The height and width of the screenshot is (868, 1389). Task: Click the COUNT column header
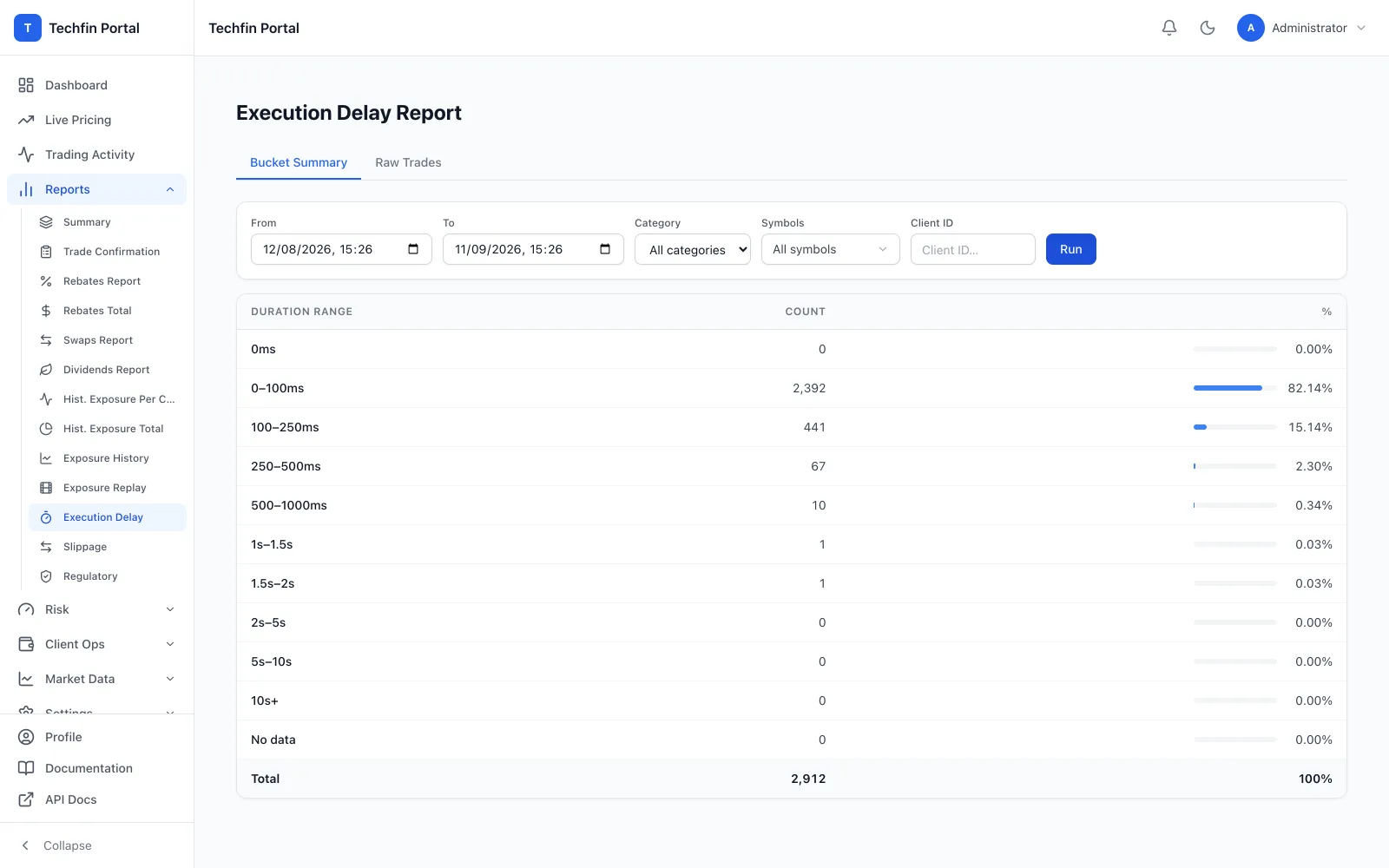806,312
